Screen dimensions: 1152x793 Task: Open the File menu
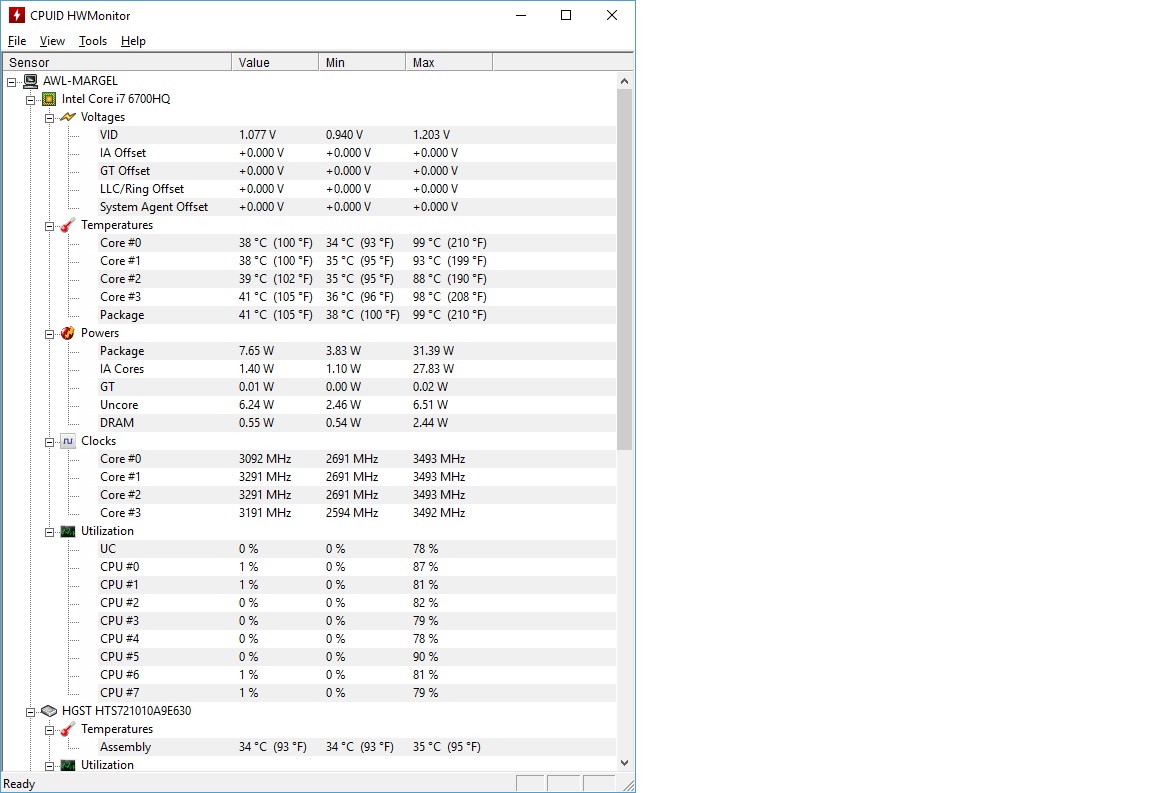click(x=17, y=41)
